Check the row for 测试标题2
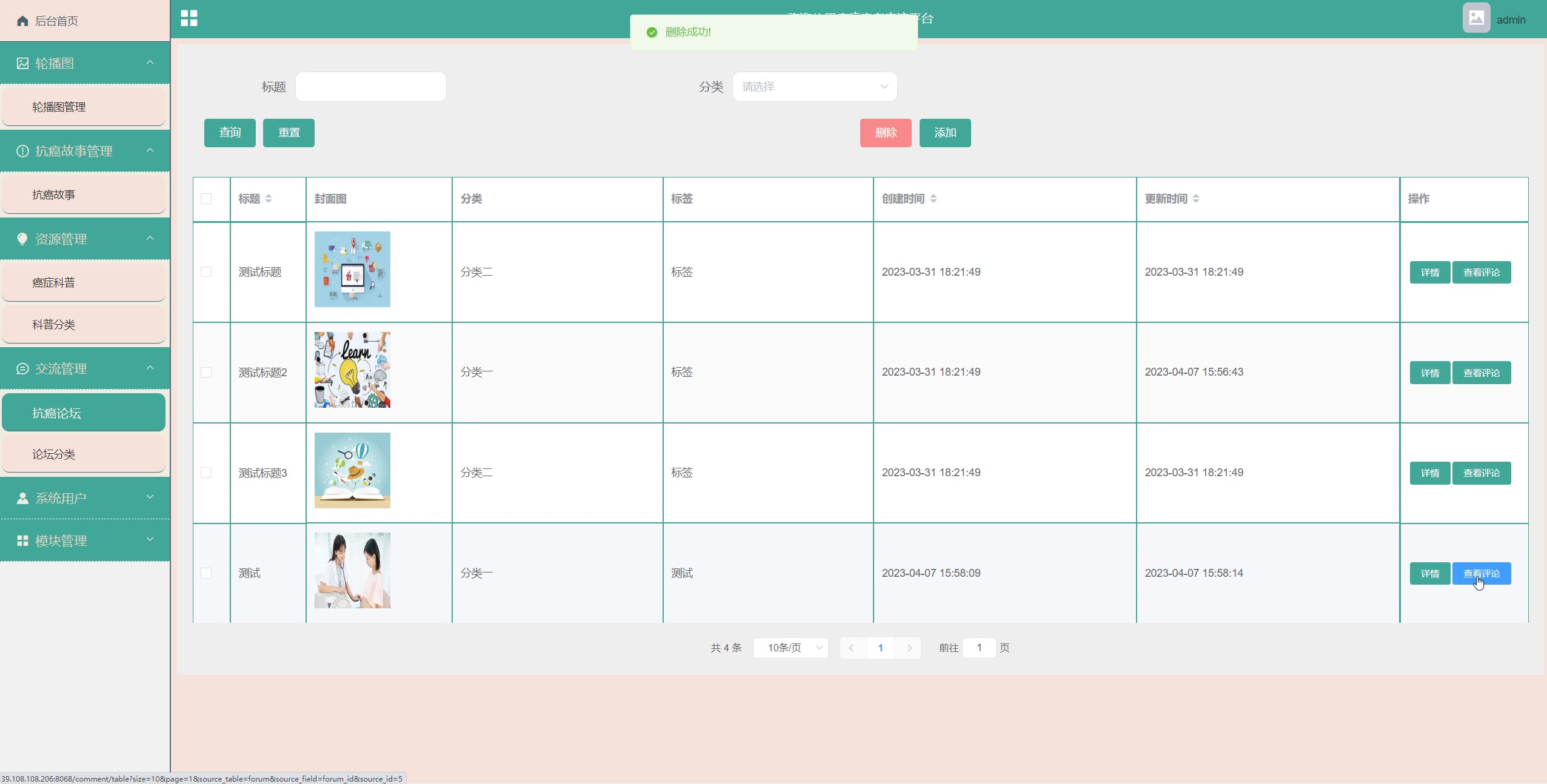This screenshot has width=1547, height=784. click(x=206, y=372)
